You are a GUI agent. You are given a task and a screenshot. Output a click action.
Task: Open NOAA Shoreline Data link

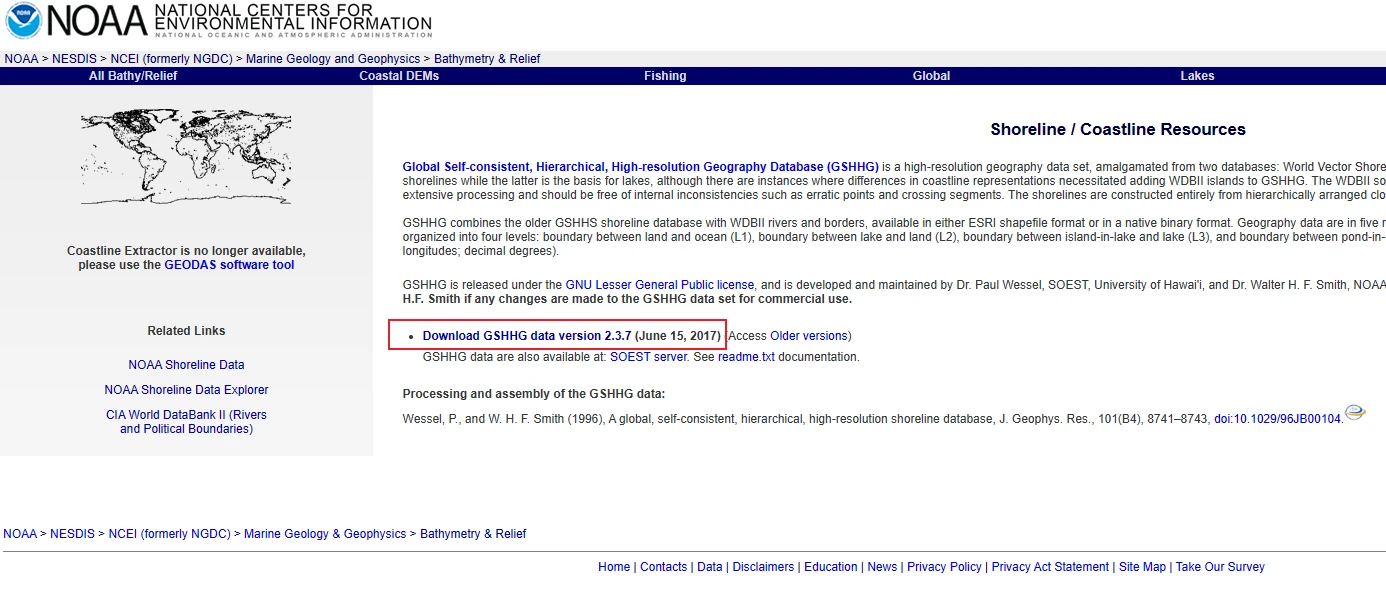186,365
